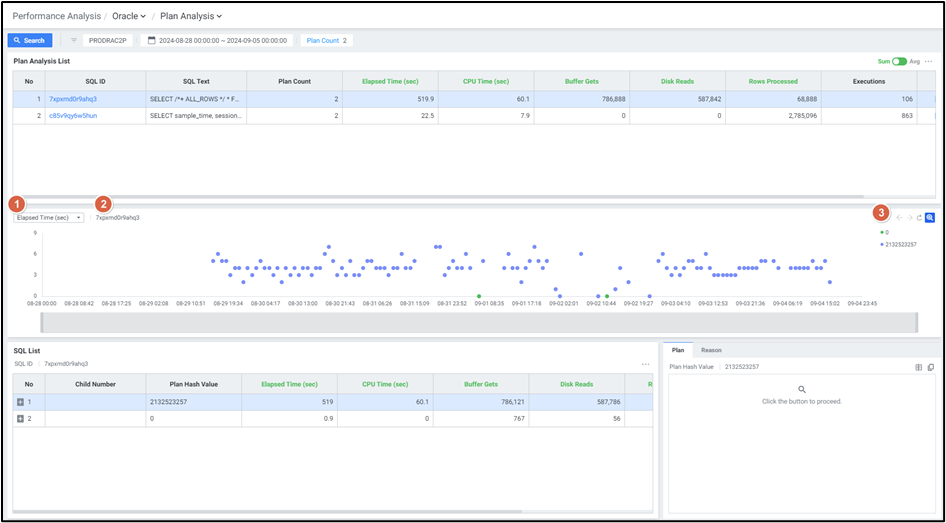Click the blue Search button
The width and height of the screenshot is (946, 523).
pyautogui.click(x=29, y=40)
